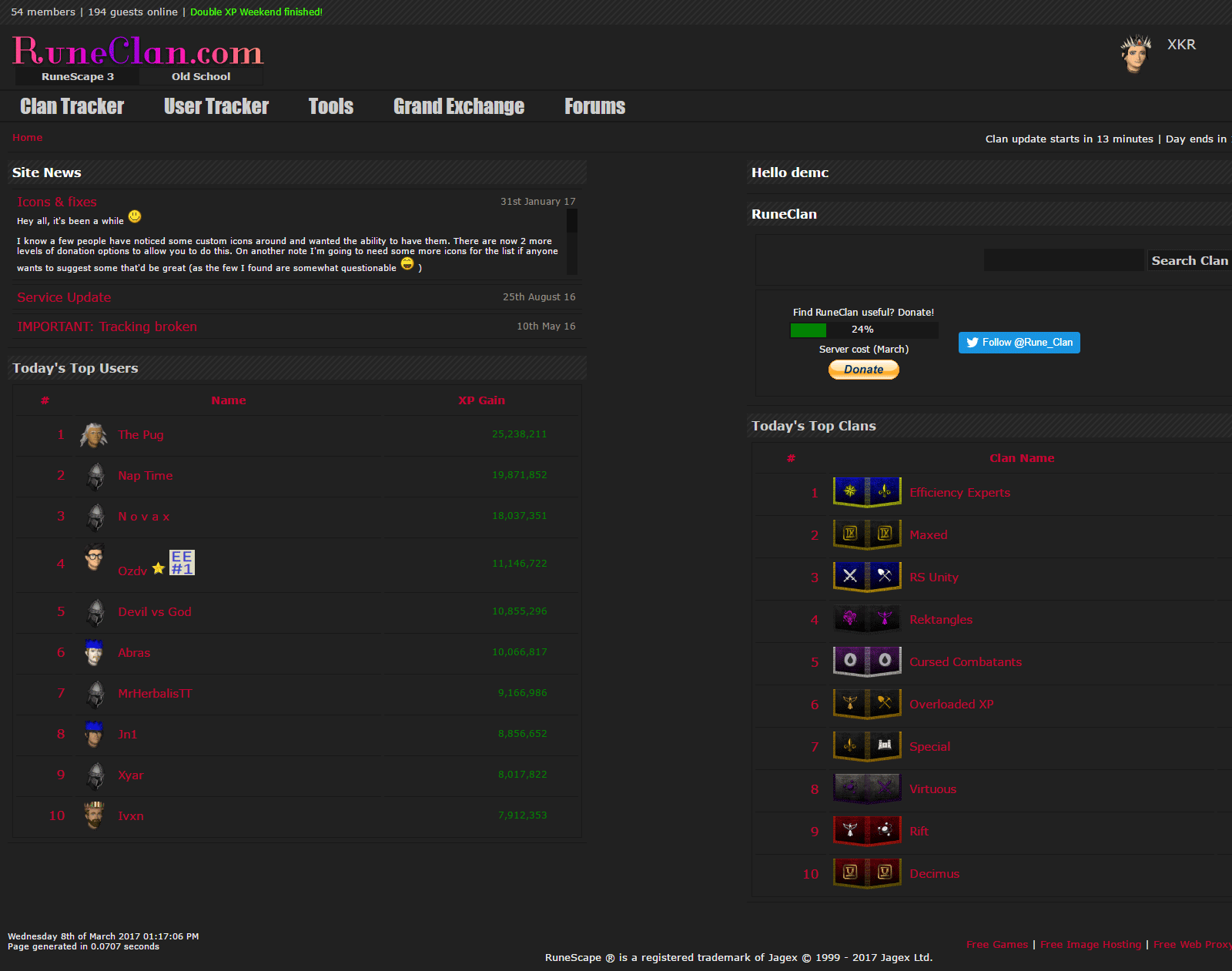Viewport: 1232px width, 971px height.
Task: Click The Pug's avatar icon
Action: pos(94,435)
